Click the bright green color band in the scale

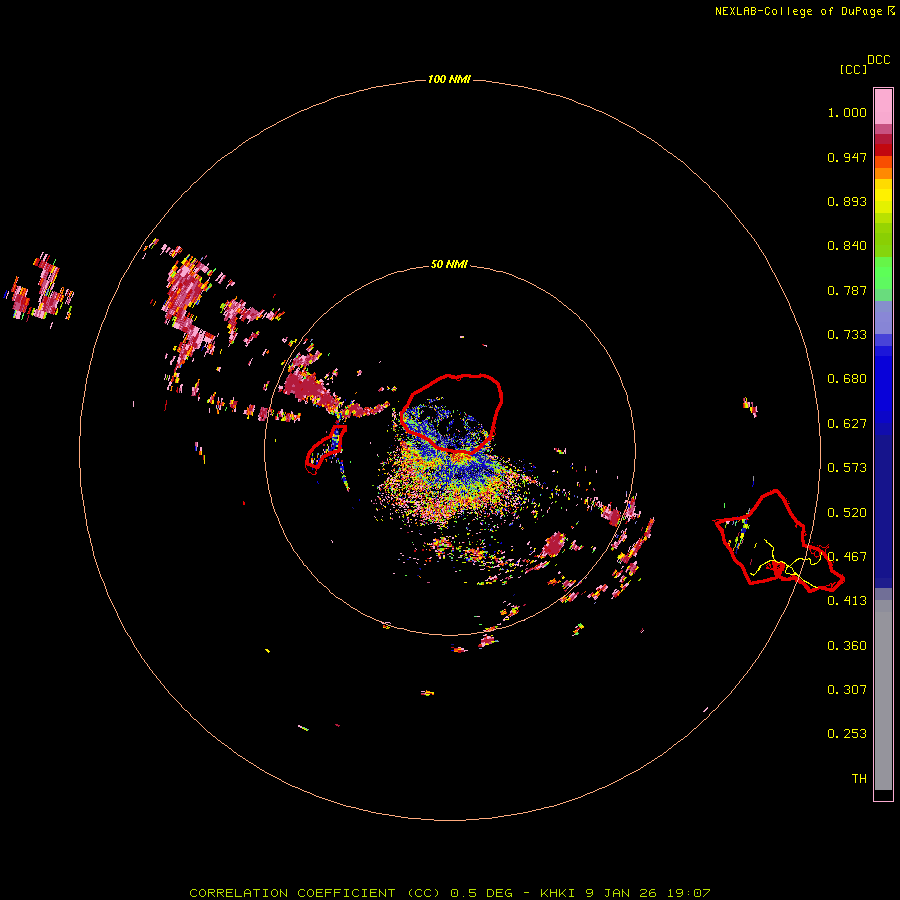[883, 273]
